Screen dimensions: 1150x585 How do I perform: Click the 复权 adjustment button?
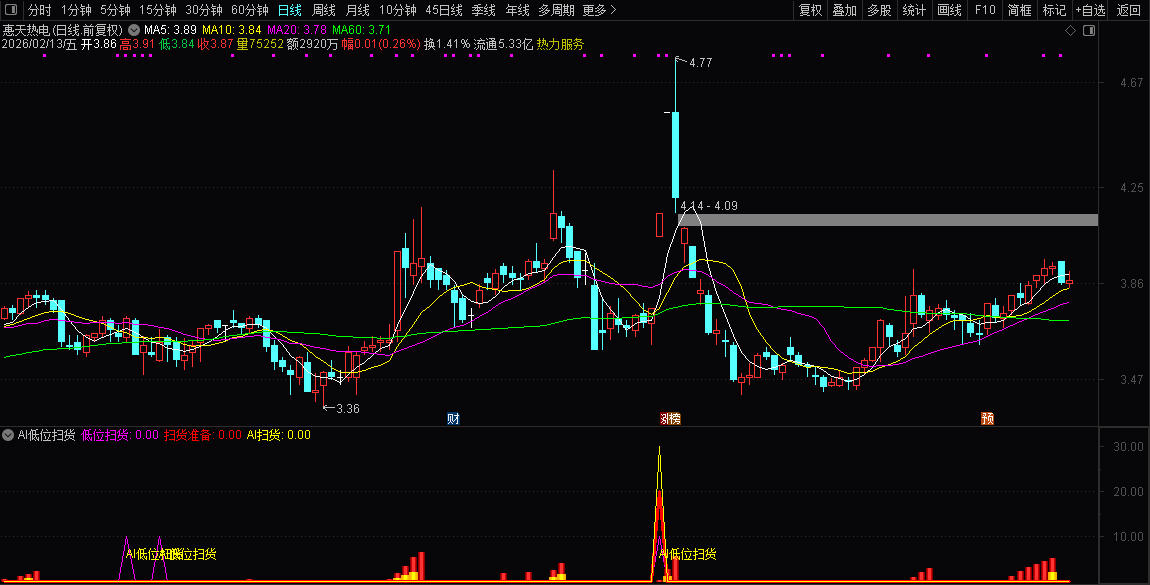[810, 10]
